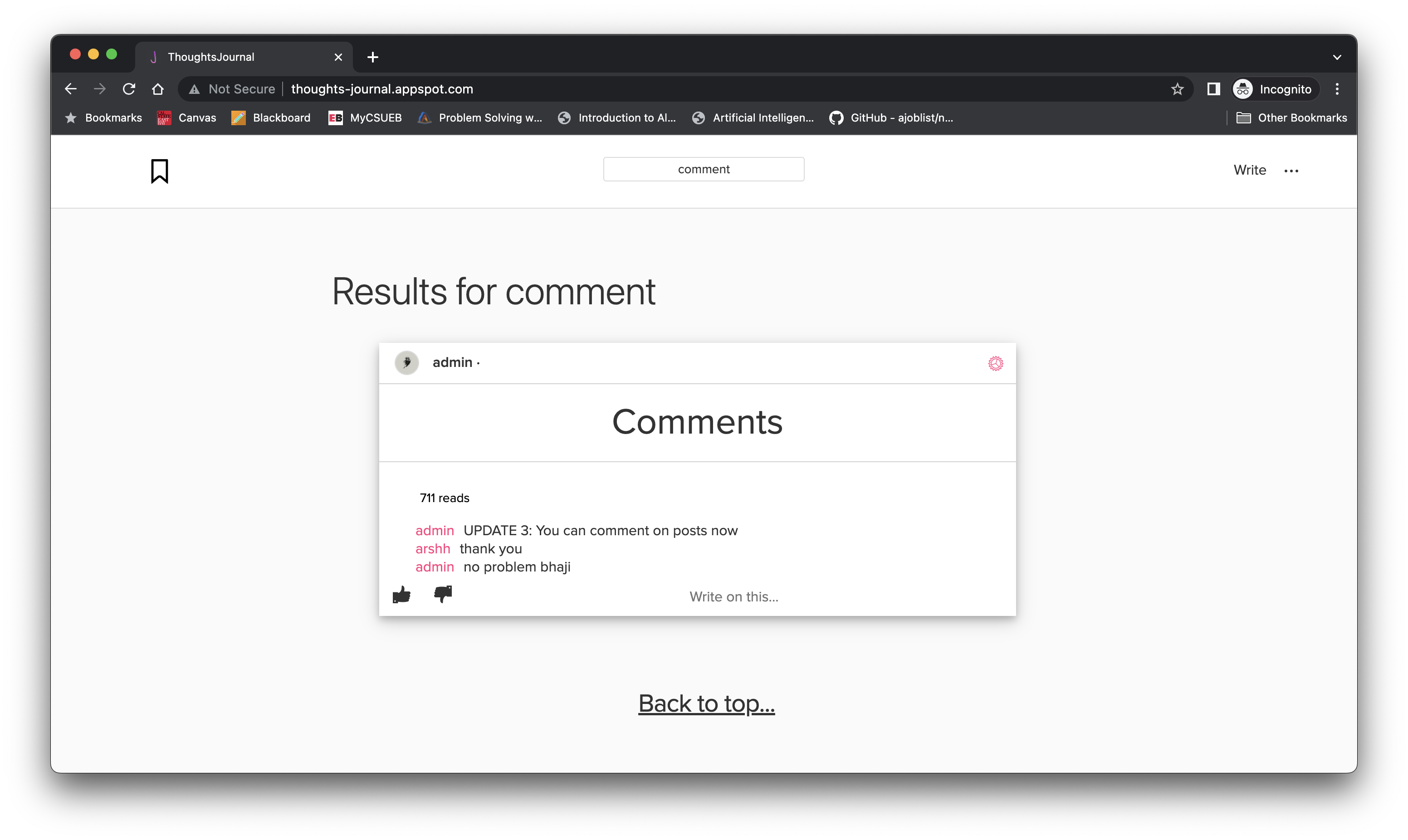The image size is (1408, 840).
Task: Open the post settings gear icon
Action: point(996,363)
